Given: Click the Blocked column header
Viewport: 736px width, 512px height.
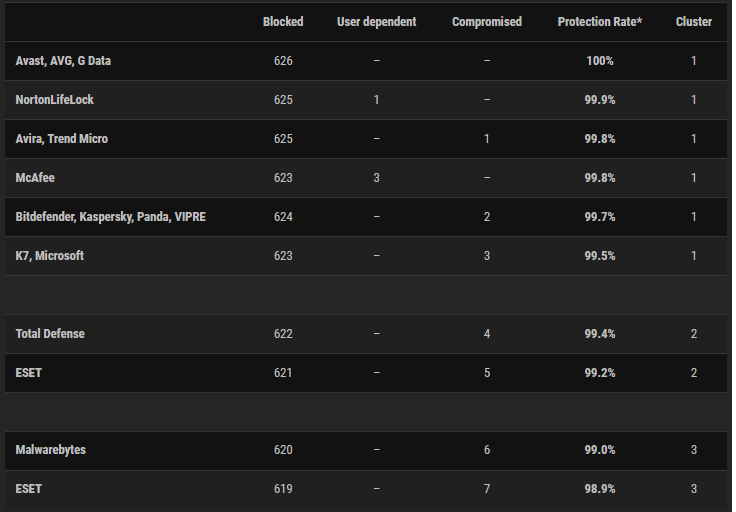Looking at the screenshot, I should [x=283, y=22].
